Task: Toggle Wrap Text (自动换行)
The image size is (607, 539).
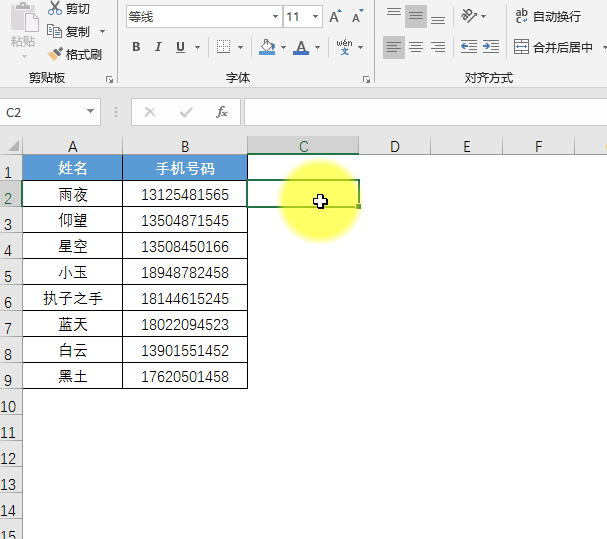Action: [548, 16]
